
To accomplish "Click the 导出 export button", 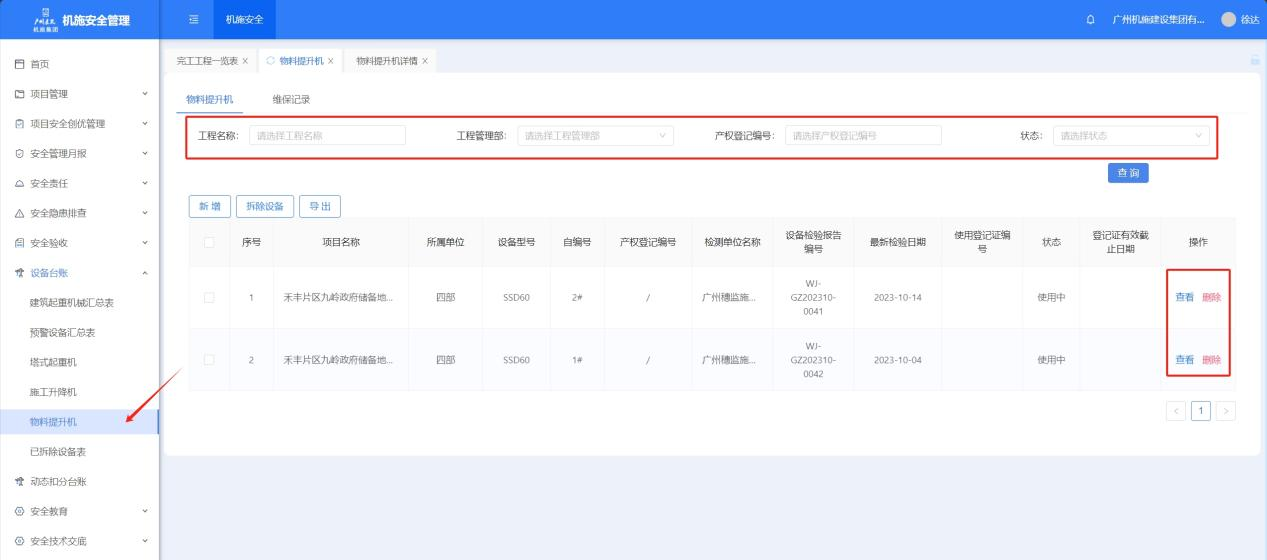I will tap(320, 206).
